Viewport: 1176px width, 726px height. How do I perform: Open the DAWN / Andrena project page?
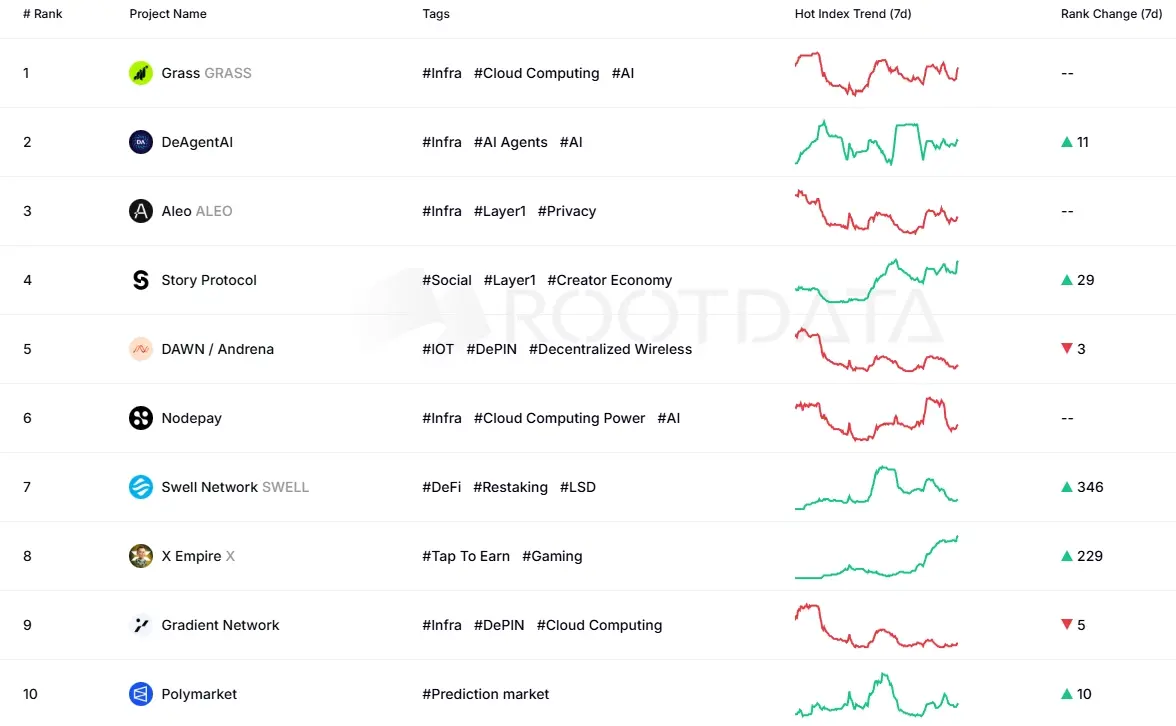[217, 349]
